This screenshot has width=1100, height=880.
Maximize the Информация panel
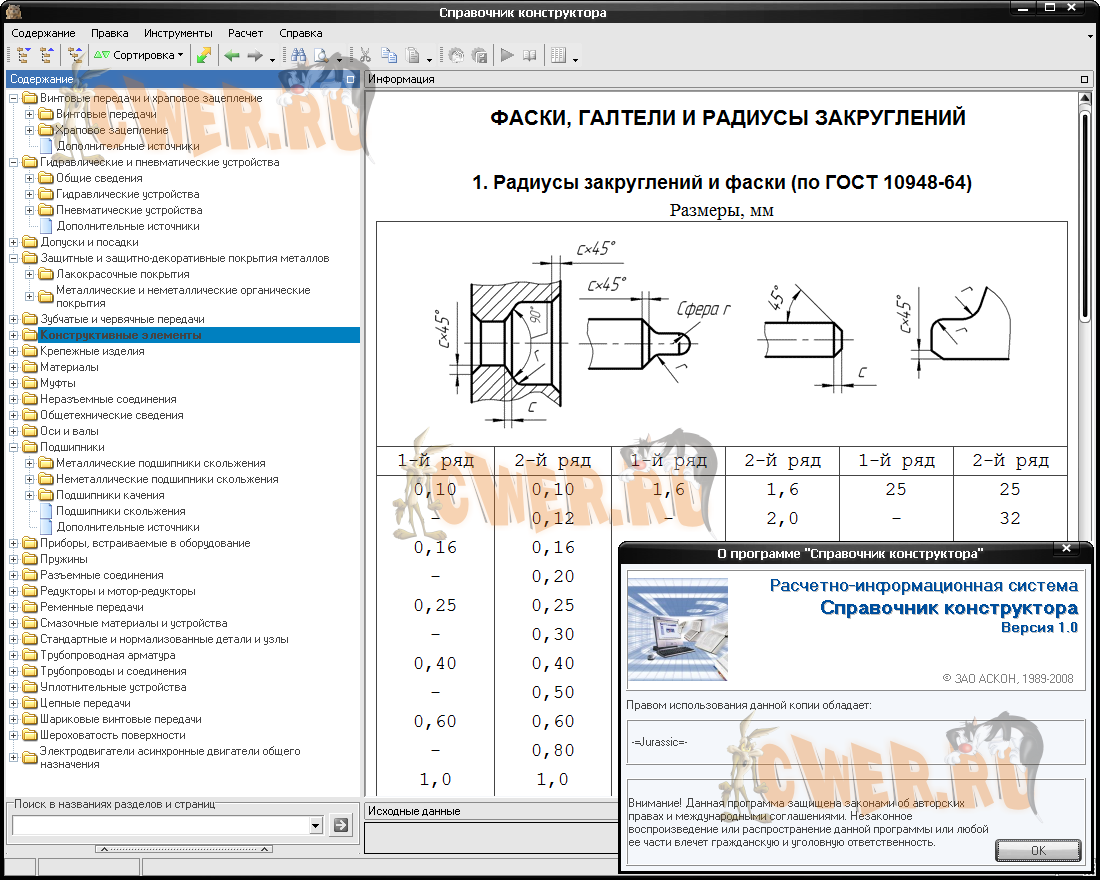point(1085,79)
